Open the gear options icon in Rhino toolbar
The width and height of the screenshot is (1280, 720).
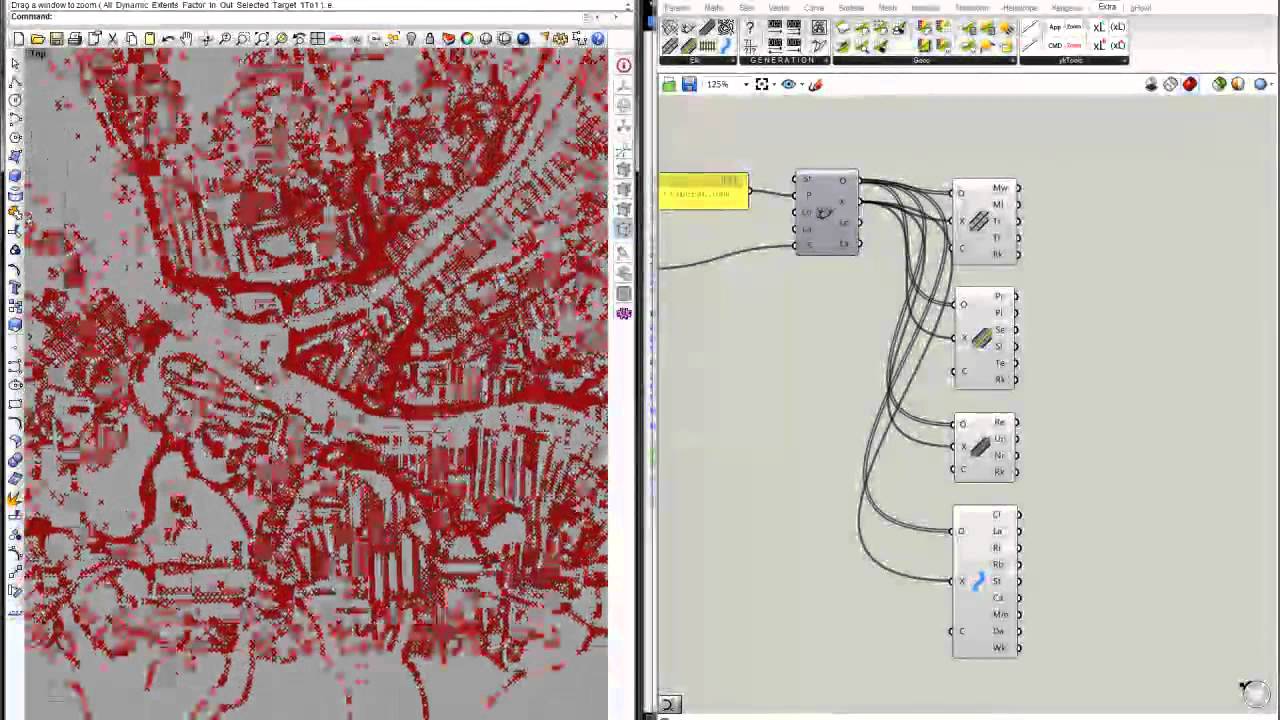click(560, 39)
